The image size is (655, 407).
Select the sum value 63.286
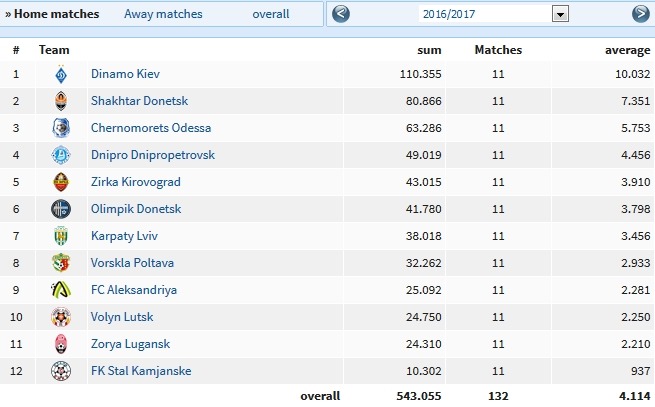point(424,128)
